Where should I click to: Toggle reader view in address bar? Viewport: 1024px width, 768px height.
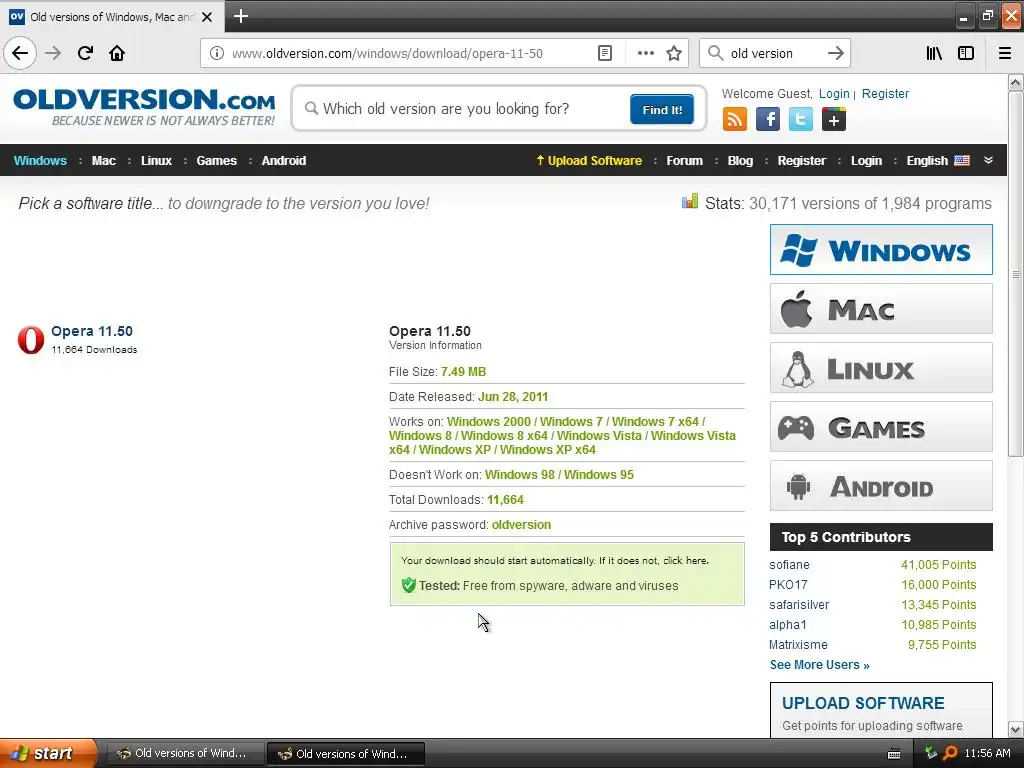point(605,53)
